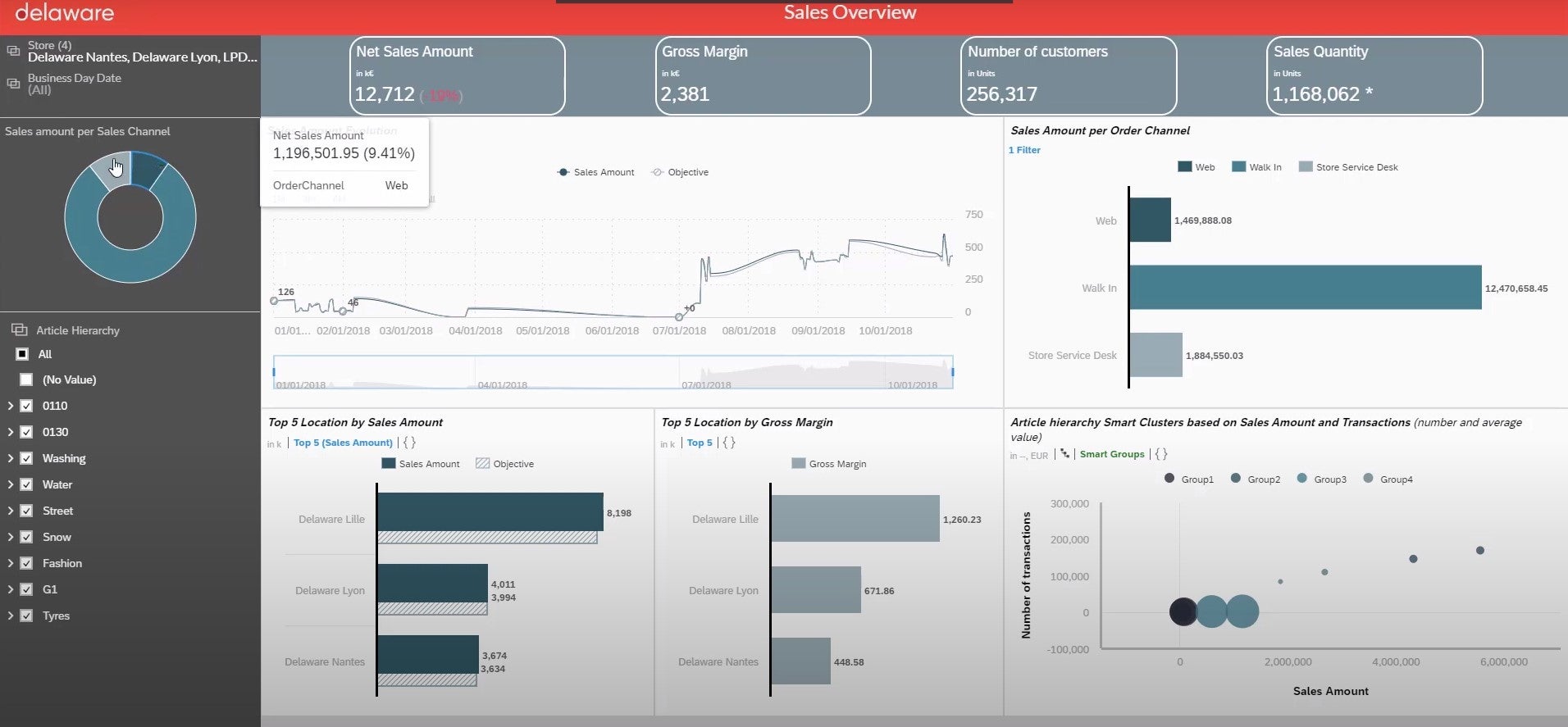Click curly braces icon in Top 5 Sales Amount chart
Screen dimensions: 1568x727
[409, 443]
